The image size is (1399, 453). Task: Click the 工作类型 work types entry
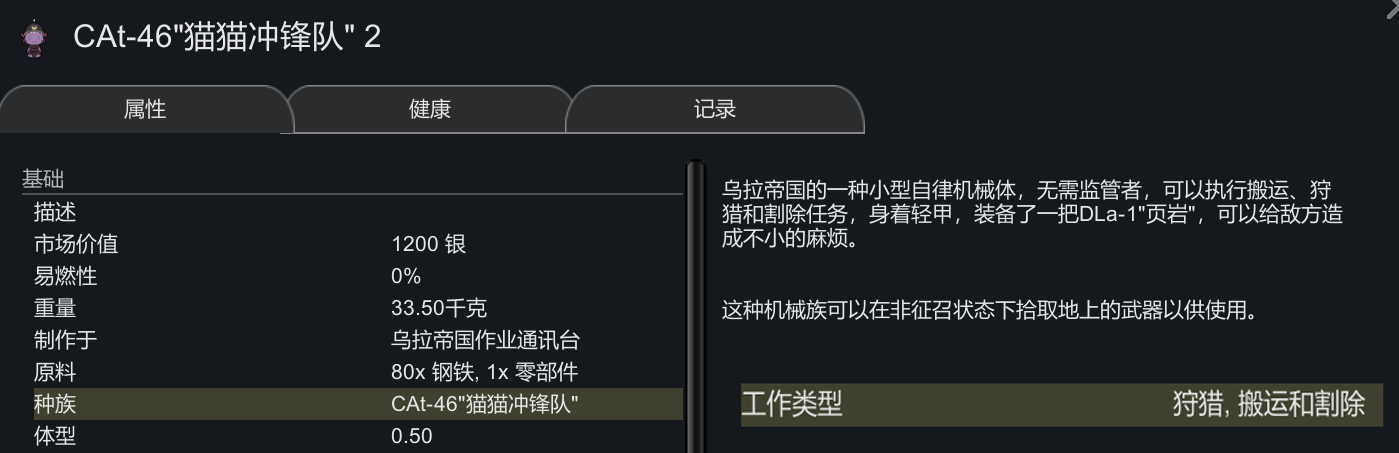tap(792, 404)
